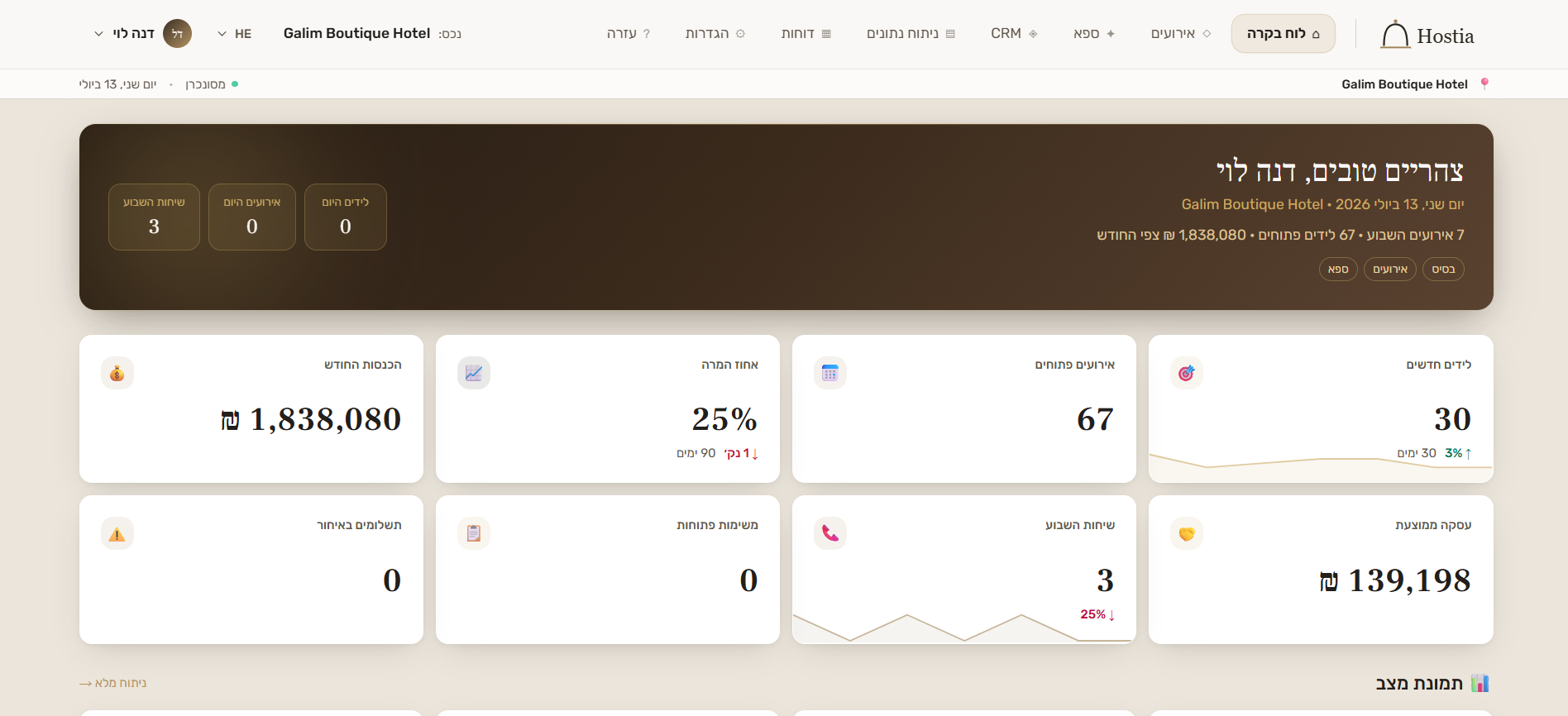Viewport: 1568px width, 716px height.
Task: Click the calendar icon on אירועים פתוחים card
Action: 830,373
